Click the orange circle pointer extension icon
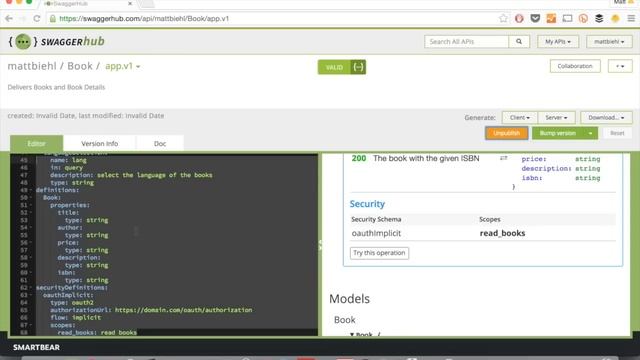Viewport: 640px width, 360px height. tap(583, 18)
